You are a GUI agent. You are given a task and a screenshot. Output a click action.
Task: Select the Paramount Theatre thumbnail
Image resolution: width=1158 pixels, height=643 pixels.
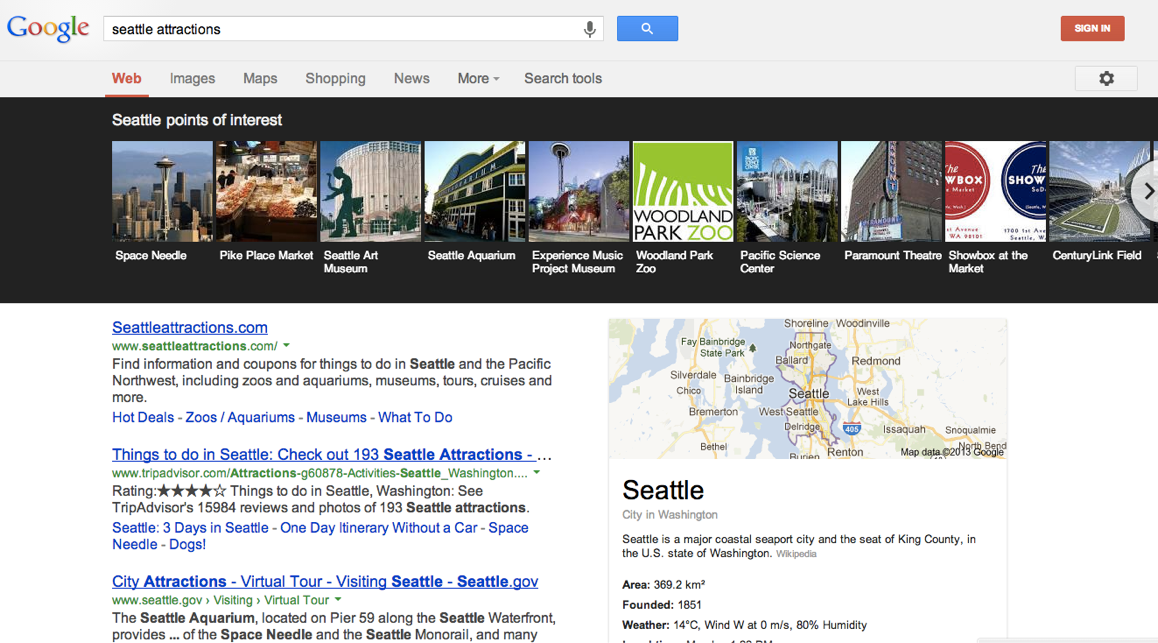[x=891, y=191]
